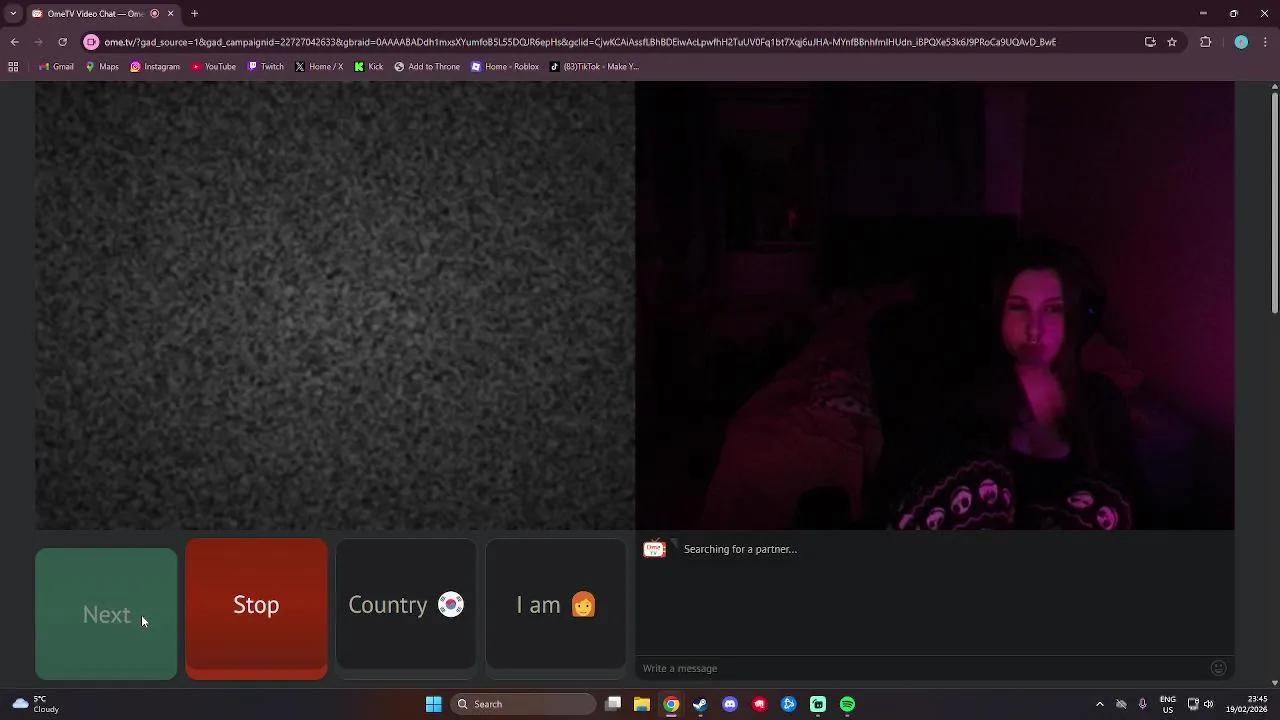
Task: Open Steam from the taskbar
Action: click(699, 704)
